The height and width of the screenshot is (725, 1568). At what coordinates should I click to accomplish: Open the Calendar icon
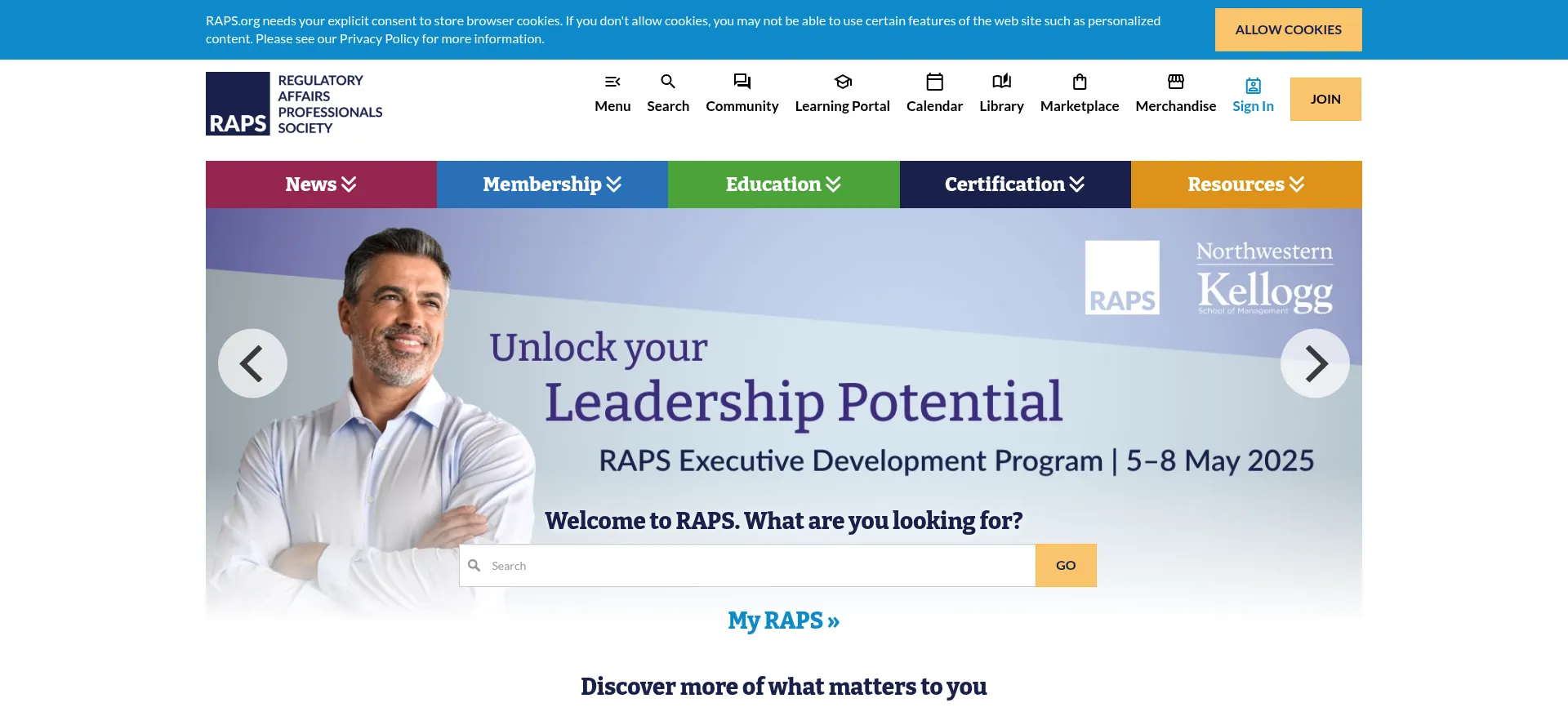point(934,82)
